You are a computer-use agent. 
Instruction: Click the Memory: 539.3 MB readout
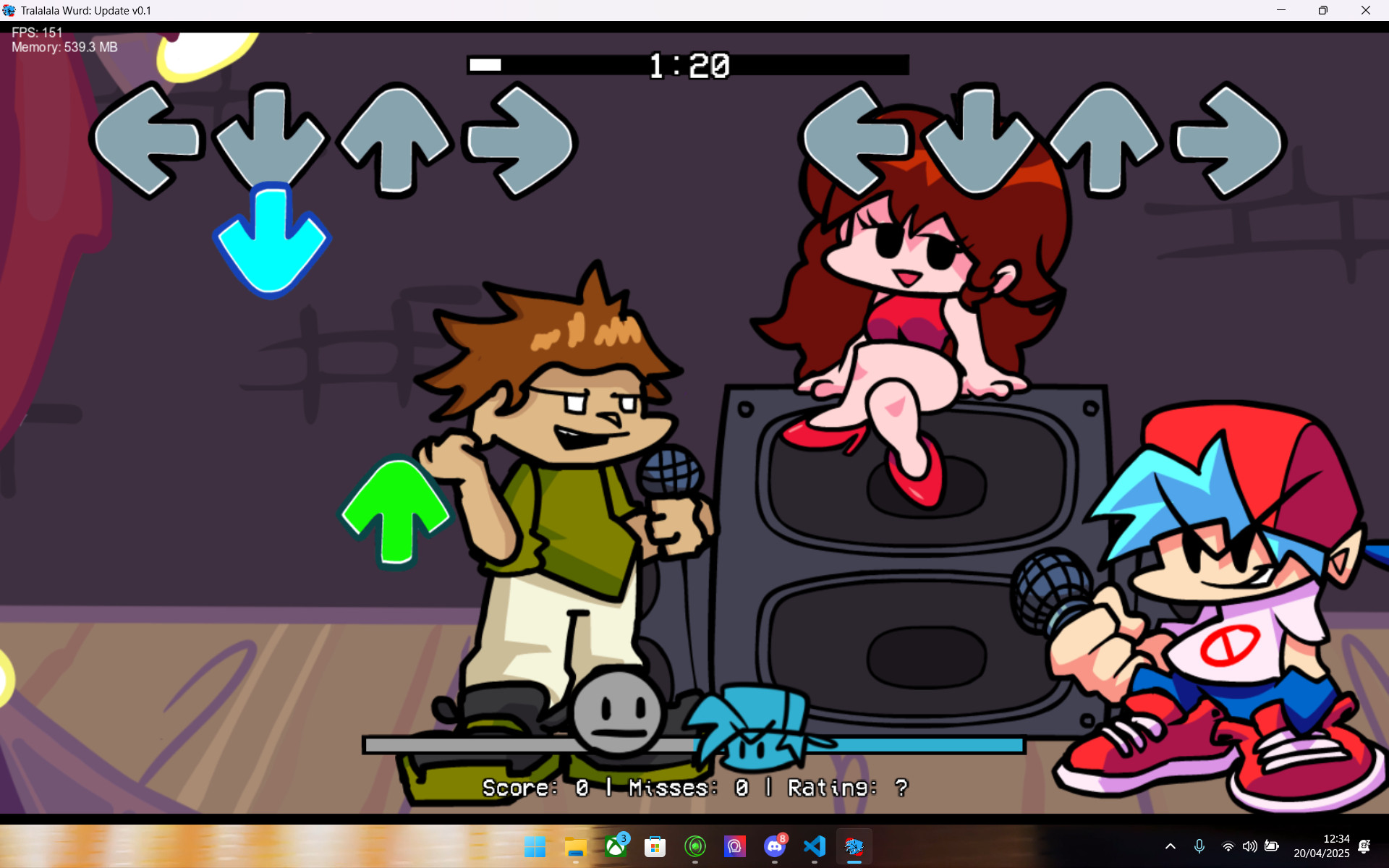point(64,47)
